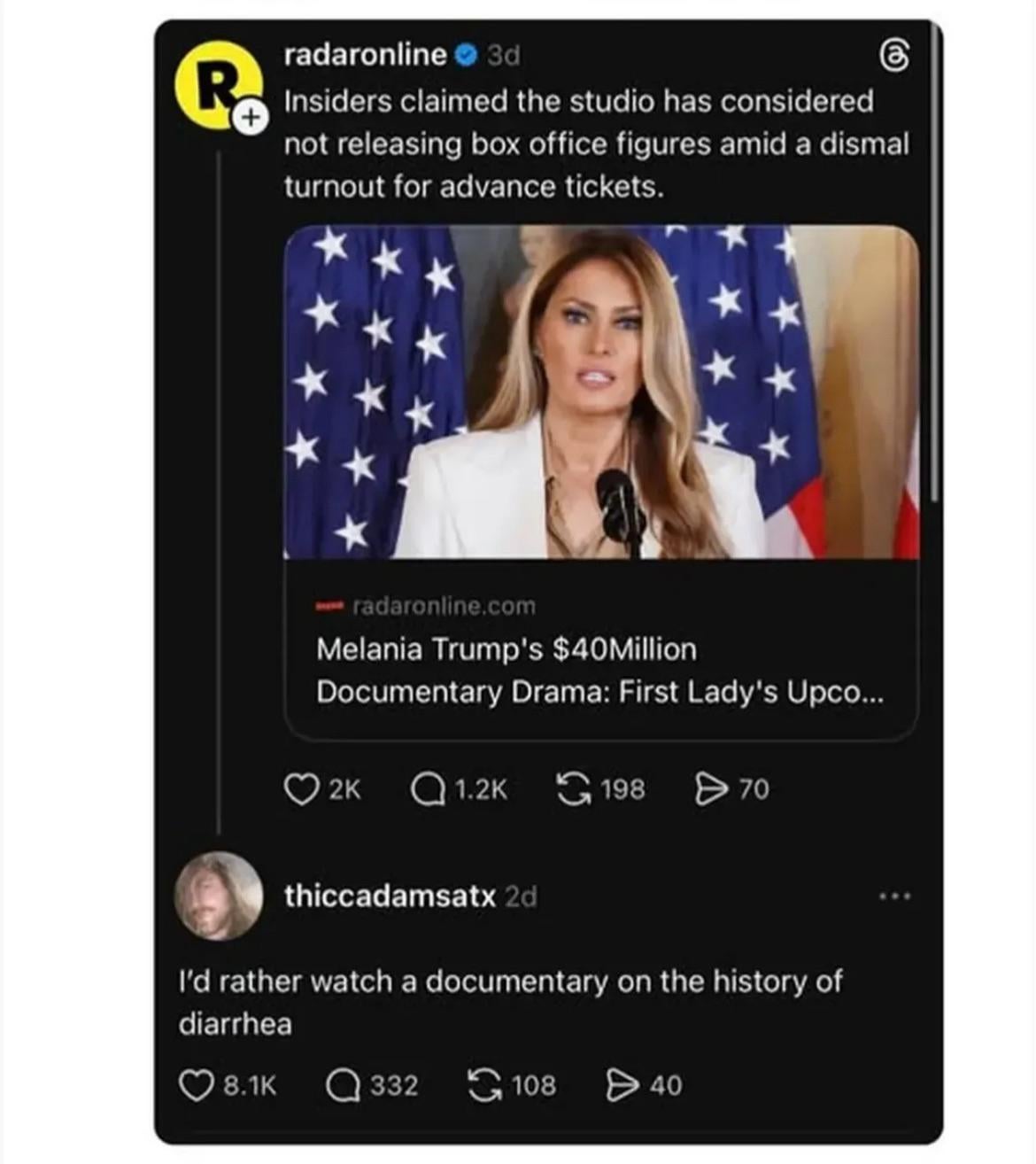This screenshot has width=1036, height=1164.
Task: Reply to thiccadamsatx's diarrhea comment
Action: [342, 1085]
